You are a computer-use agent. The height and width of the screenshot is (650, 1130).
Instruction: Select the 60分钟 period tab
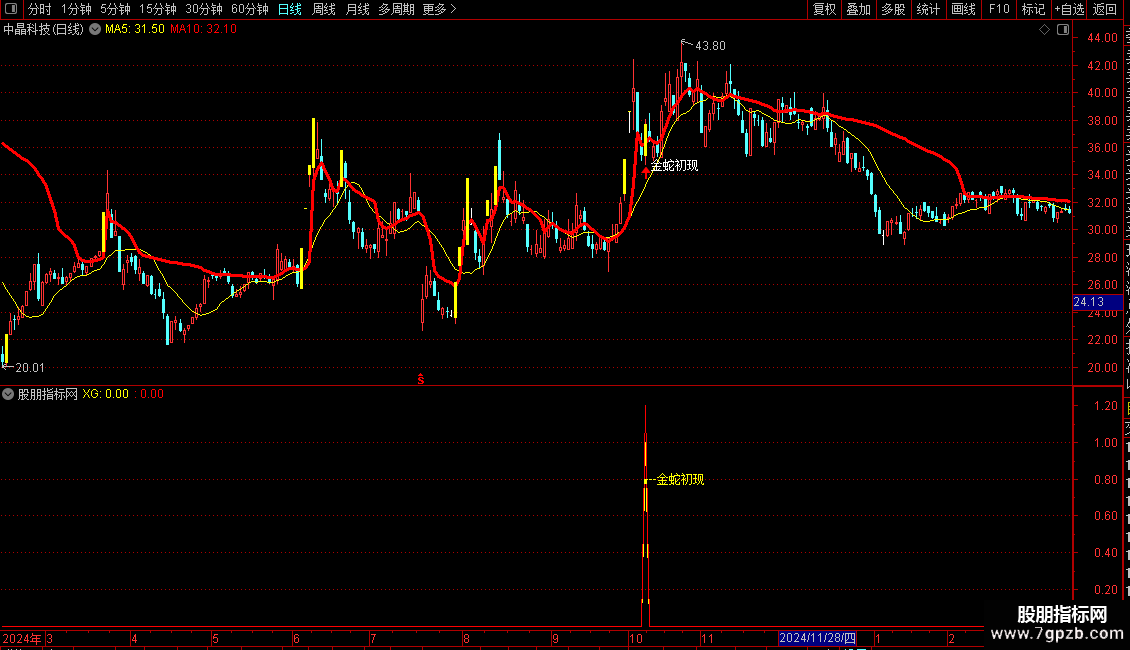pyautogui.click(x=250, y=9)
